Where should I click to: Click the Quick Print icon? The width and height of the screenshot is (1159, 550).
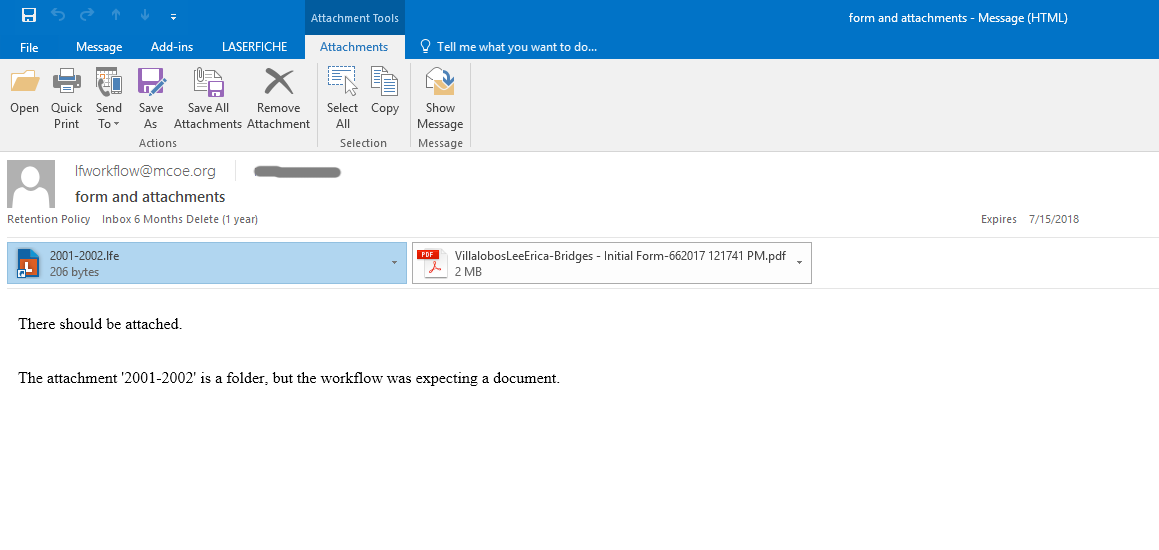point(66,83)
